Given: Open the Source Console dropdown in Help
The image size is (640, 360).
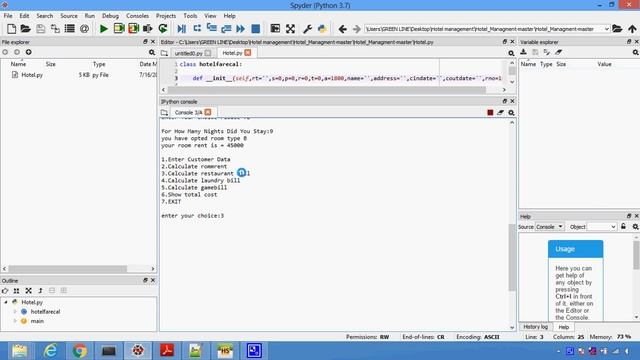Looking at the screenshot, I should pos(550,227).
